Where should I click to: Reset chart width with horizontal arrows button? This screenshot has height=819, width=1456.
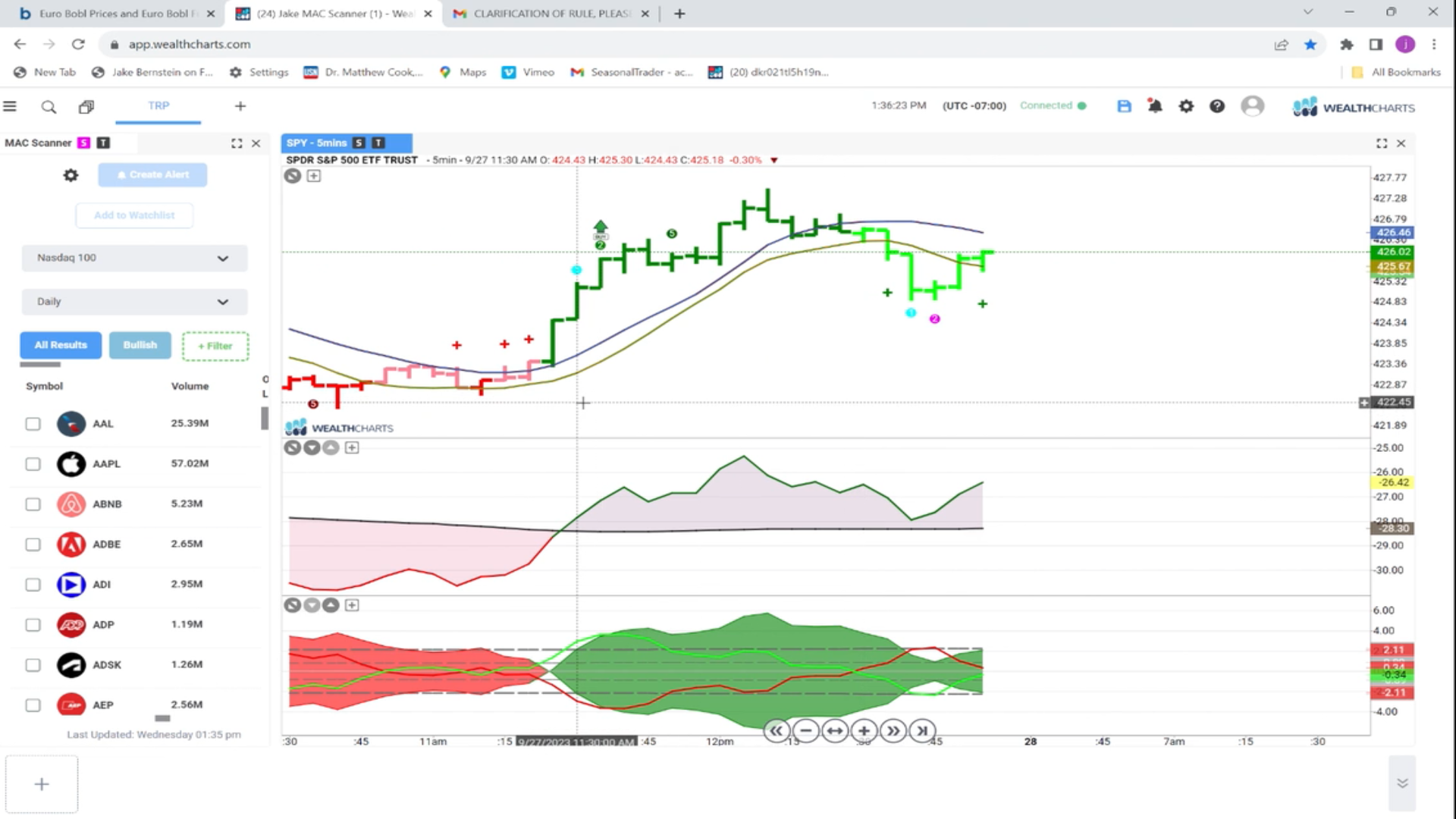point(834,731)
